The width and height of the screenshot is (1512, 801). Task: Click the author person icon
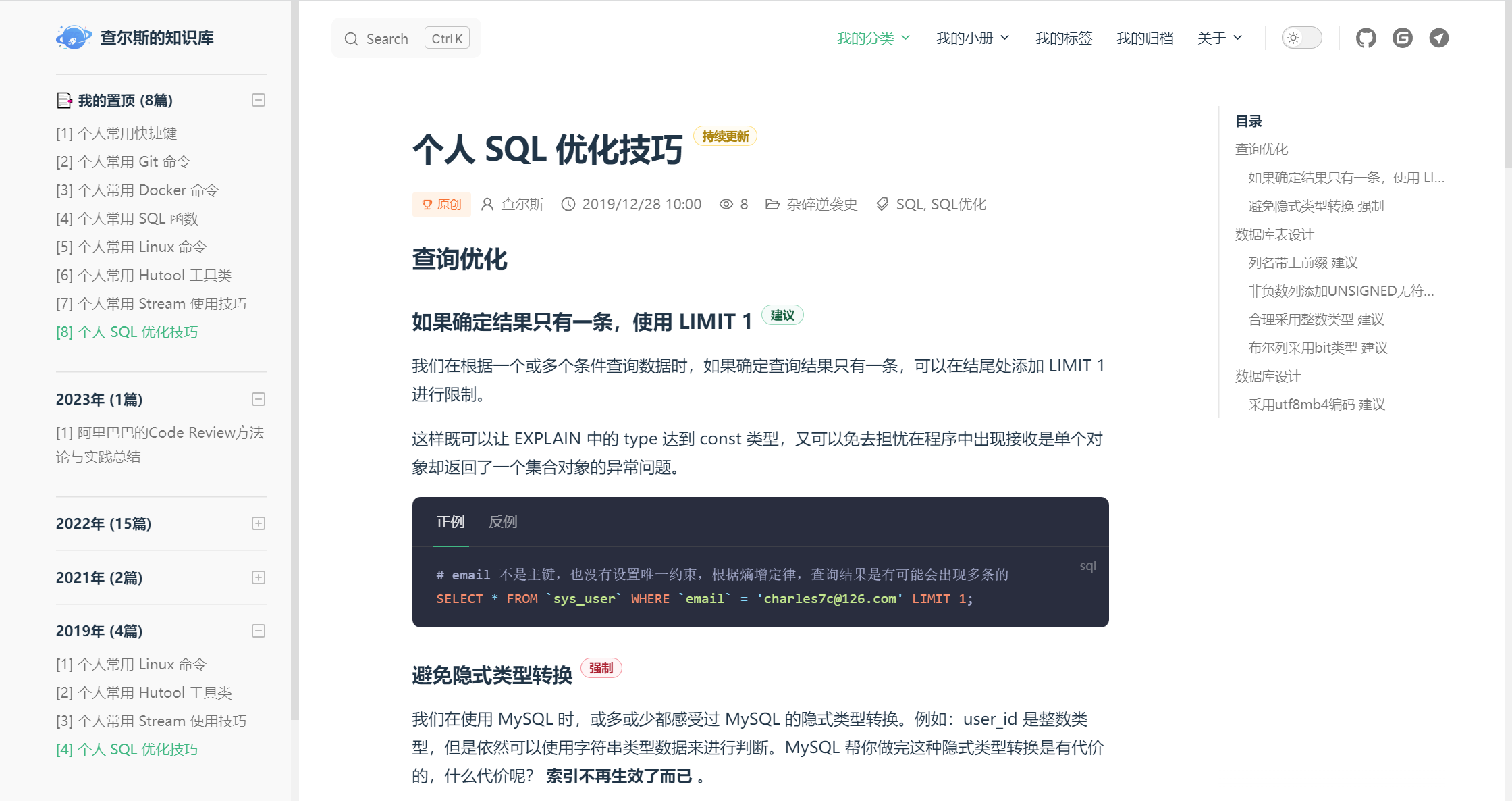click(x=487, y=204)
